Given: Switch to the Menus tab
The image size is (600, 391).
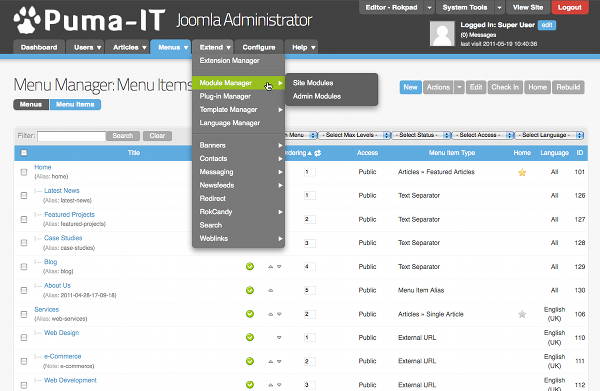Looking at the screenshot, I should coord(31,104).
